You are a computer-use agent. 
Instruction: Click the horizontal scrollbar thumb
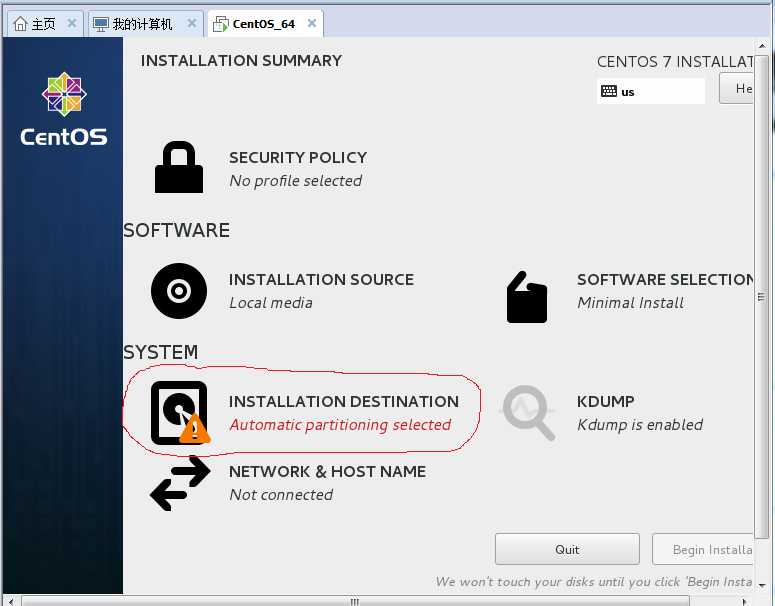point(355,601)
